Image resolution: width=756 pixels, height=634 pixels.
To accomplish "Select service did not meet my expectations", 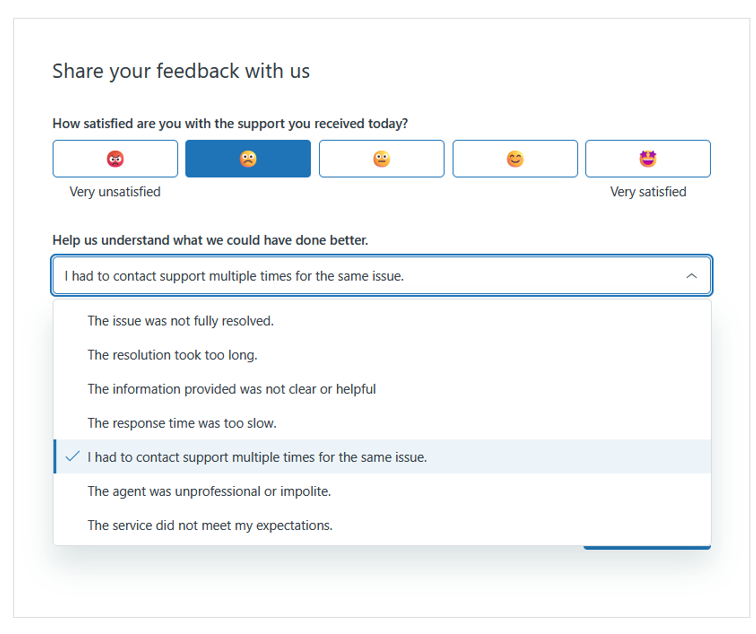I will coord(210,525).
